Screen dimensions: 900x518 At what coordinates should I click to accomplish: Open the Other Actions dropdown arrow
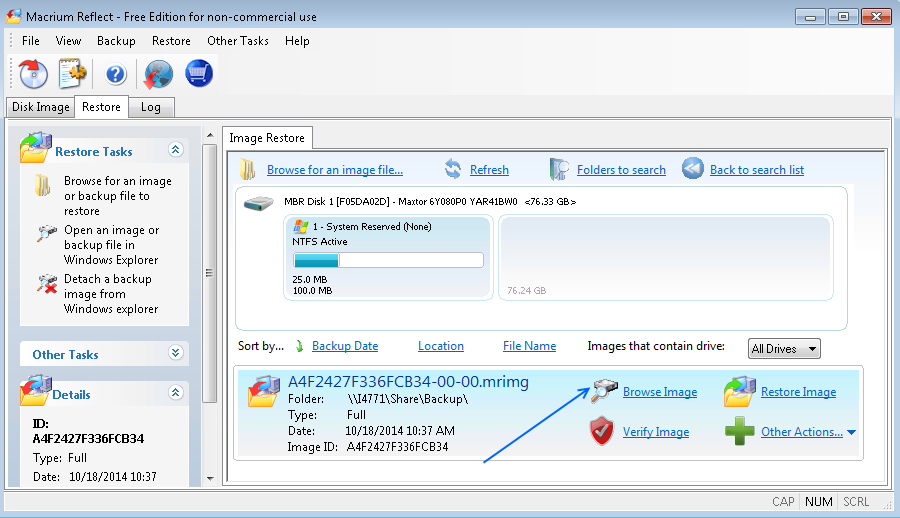point(851,432)
